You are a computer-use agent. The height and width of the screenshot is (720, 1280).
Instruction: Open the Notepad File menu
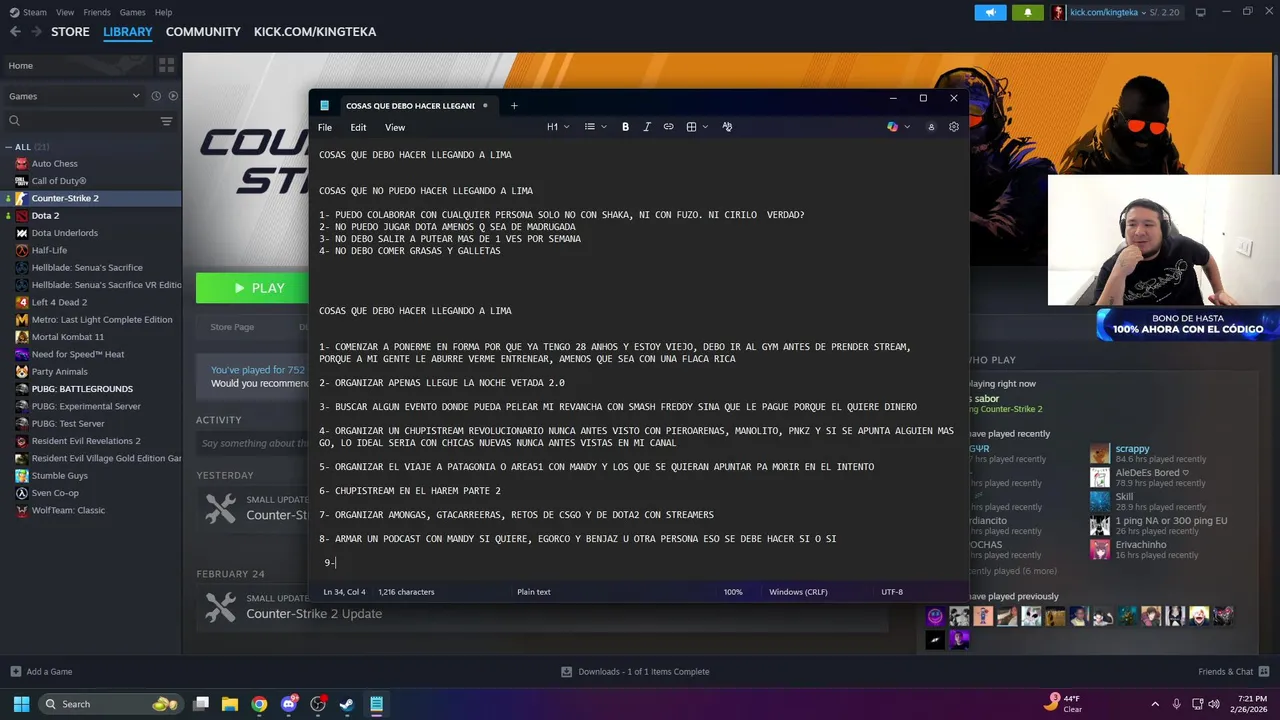pos(325,127)
